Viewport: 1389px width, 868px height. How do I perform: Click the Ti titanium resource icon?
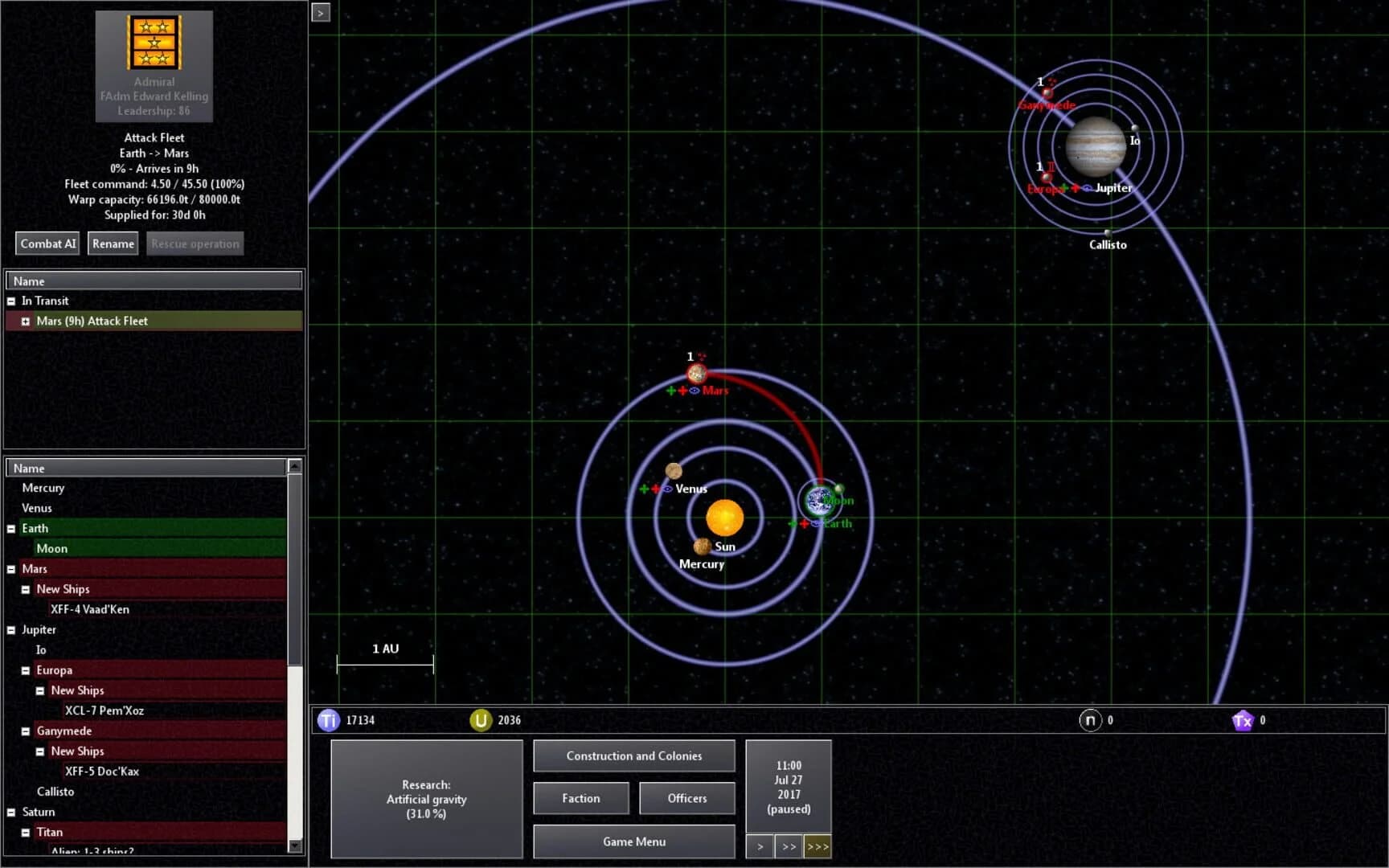coord(327,720)
